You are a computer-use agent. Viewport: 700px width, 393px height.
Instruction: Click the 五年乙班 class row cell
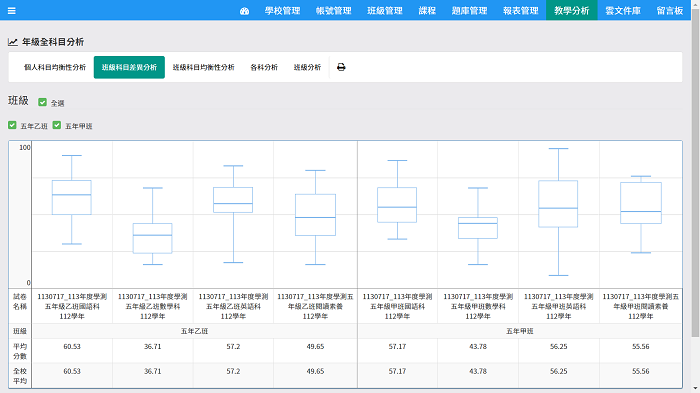coord(195,331)
